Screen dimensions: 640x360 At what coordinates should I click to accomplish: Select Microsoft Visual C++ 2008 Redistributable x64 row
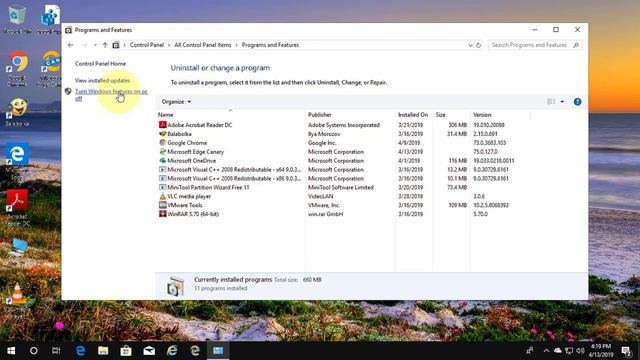[343, 169]
